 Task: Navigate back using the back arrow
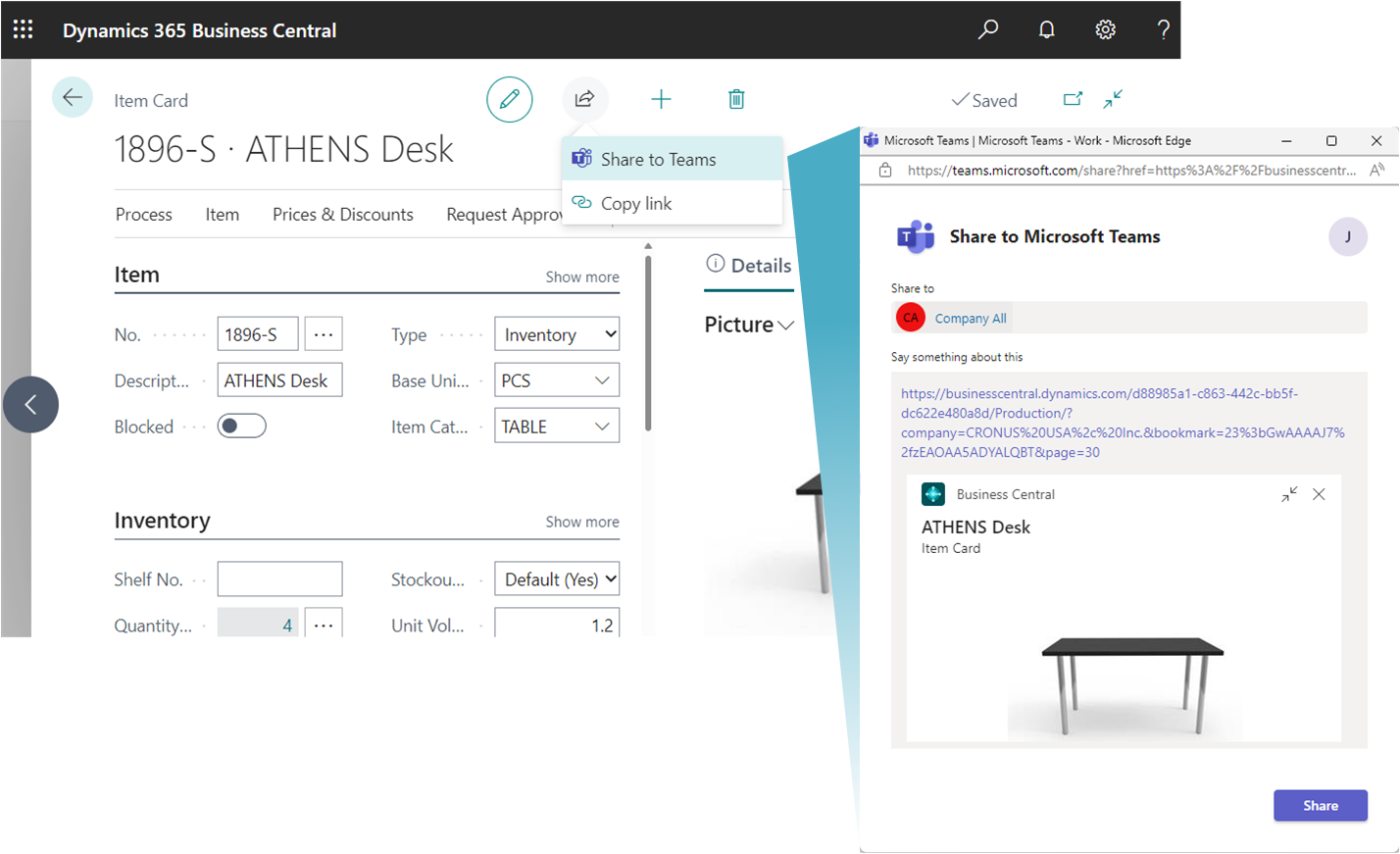click(73, 99)
